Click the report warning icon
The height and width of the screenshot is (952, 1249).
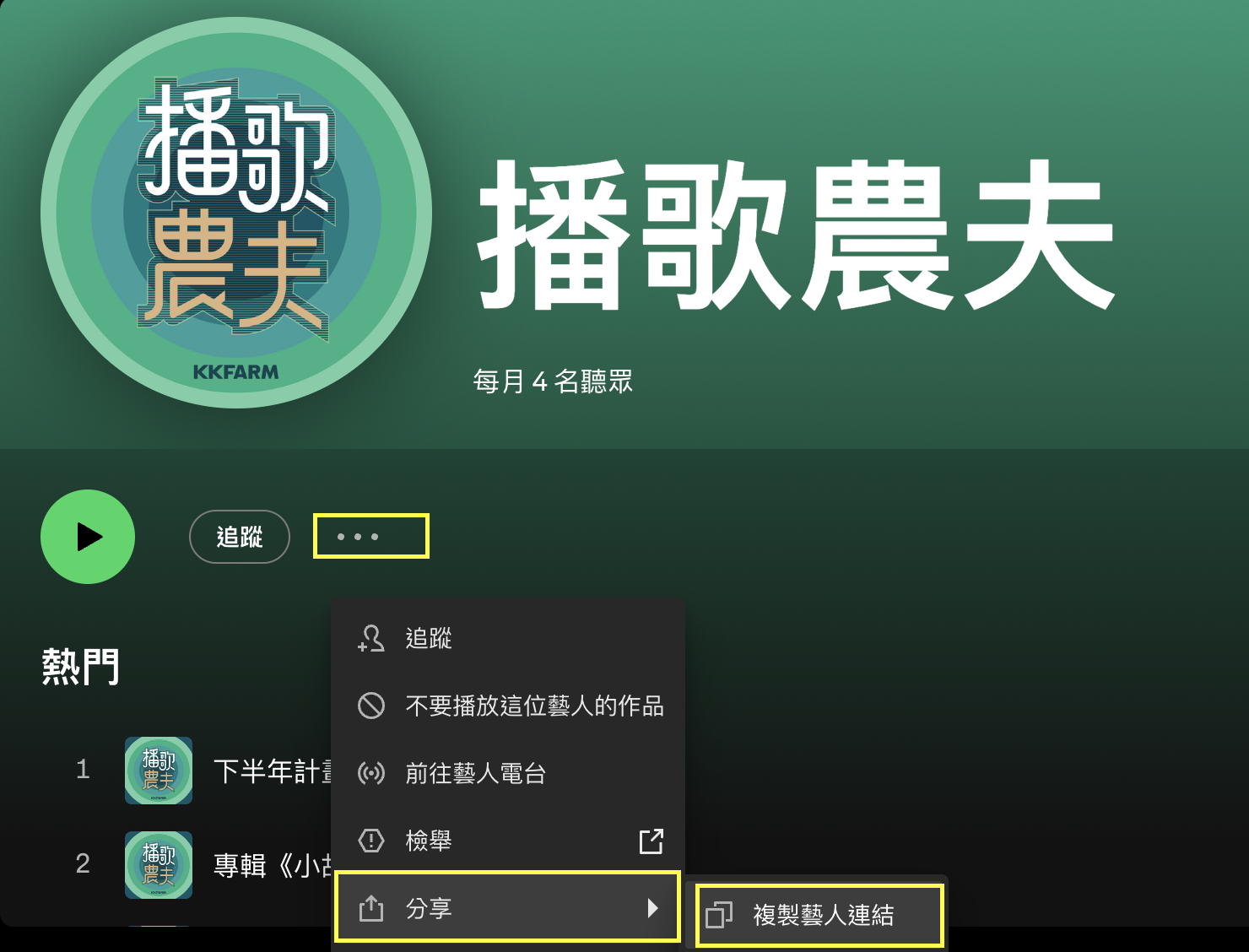371,841
